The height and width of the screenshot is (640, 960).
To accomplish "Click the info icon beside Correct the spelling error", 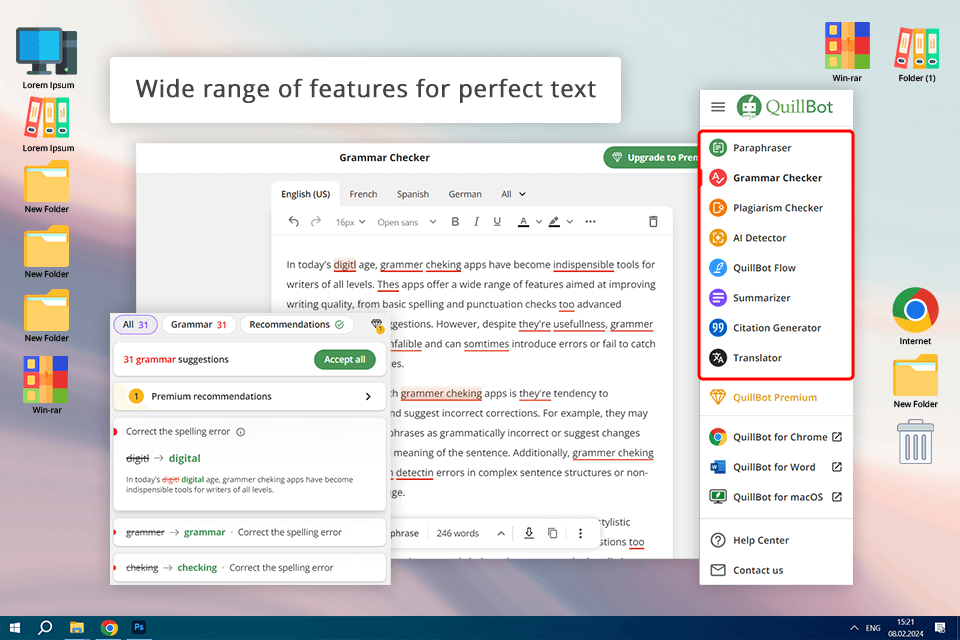I will coord(241,432).
